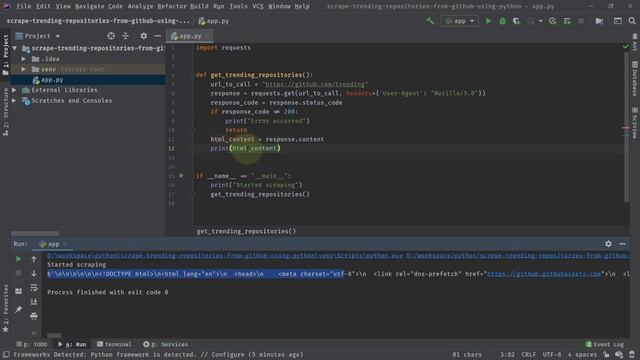Image resolution: width=640 pixels, height=360 pixels.
Task: Open the TODO tool window
Action: click(31, 344)
